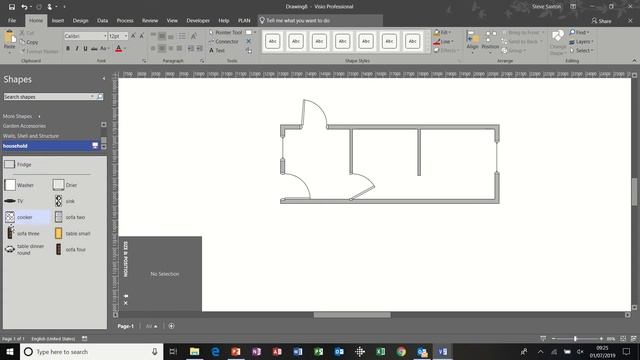Select the sofa three shape

pyautogui.click(x=23, y=233)
